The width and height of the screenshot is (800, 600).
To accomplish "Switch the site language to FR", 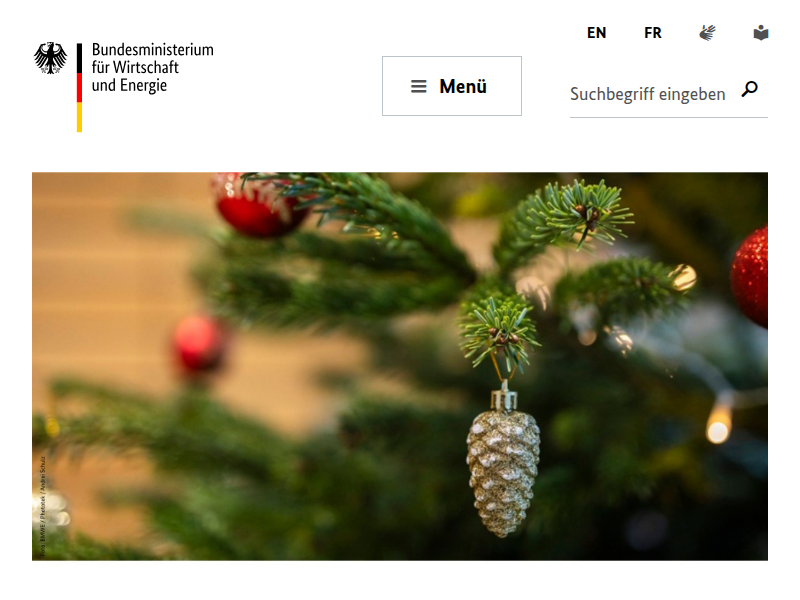I will (653, 33).
